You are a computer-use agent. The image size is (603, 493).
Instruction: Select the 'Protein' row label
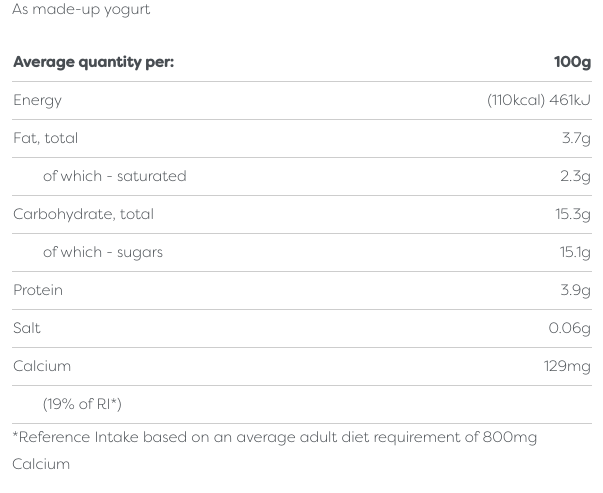38,290
